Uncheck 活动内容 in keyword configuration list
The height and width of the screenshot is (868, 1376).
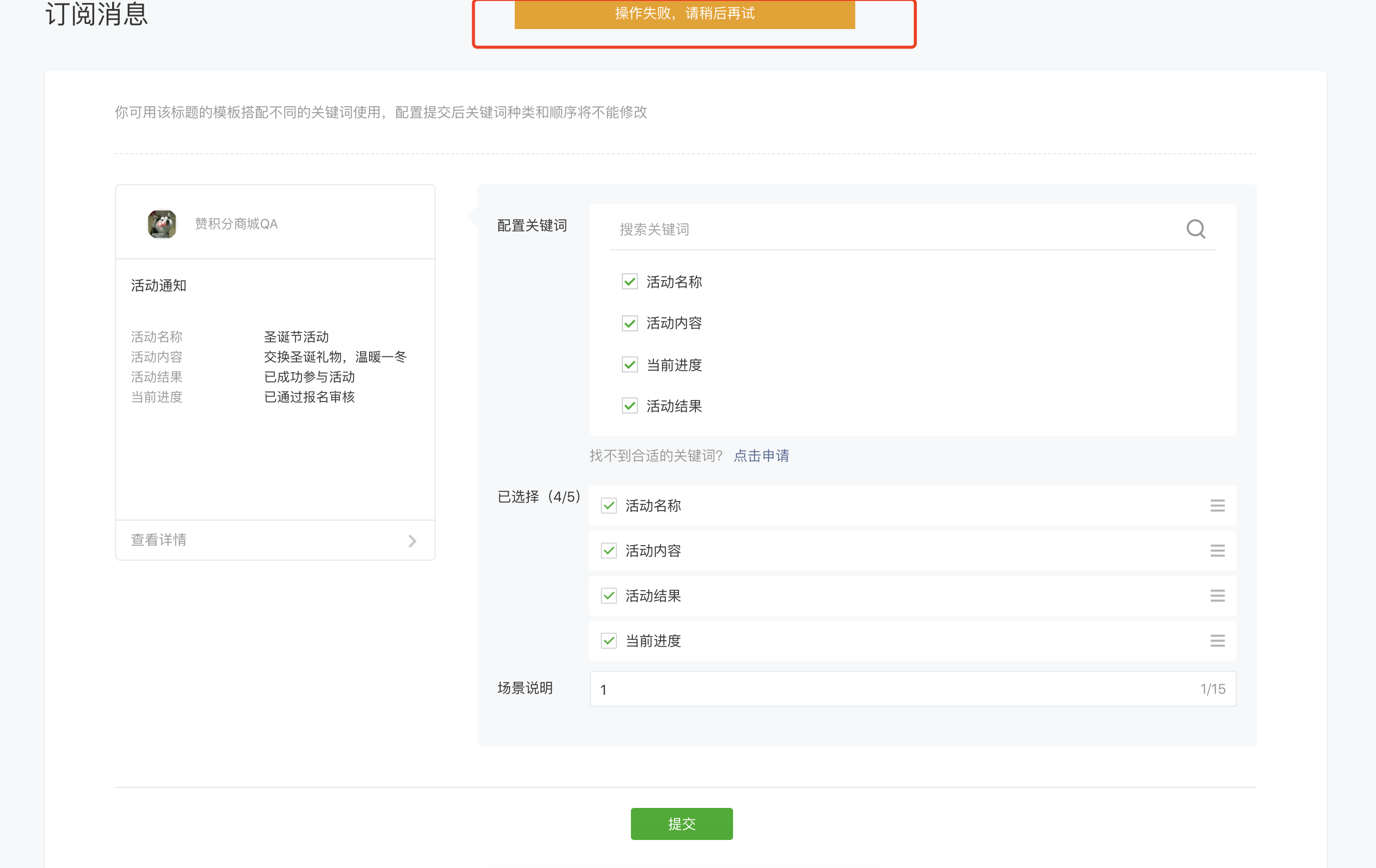tap(630, 323)
